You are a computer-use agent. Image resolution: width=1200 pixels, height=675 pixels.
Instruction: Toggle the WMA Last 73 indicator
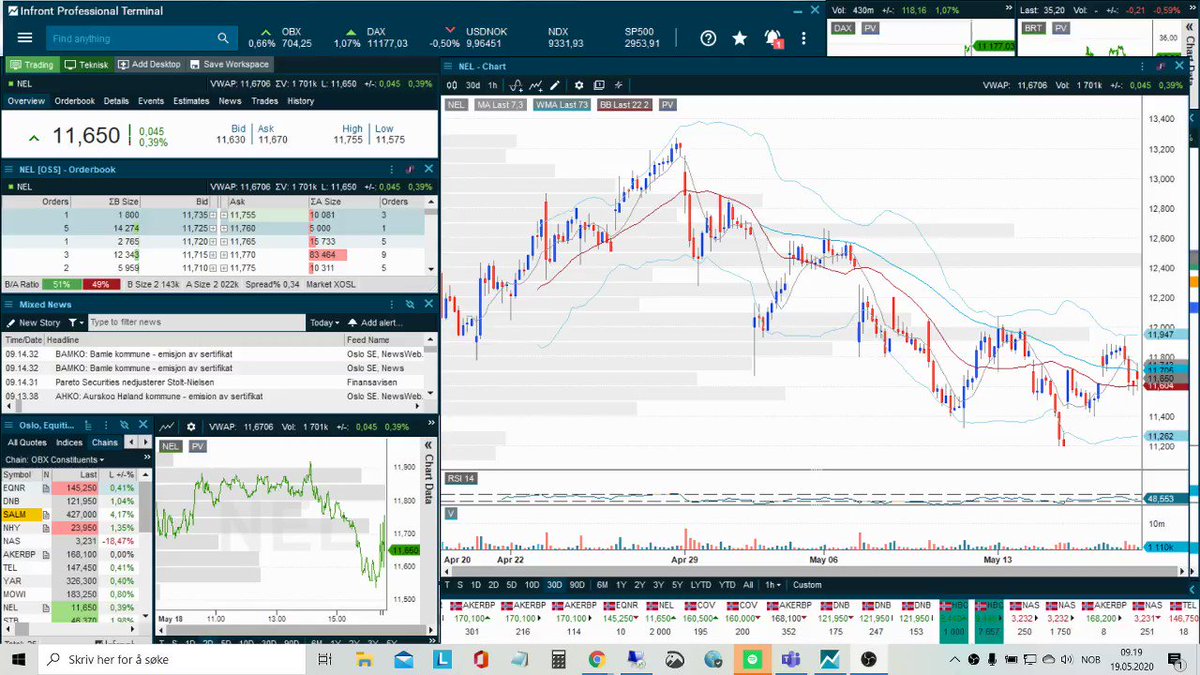click(561, 104)
